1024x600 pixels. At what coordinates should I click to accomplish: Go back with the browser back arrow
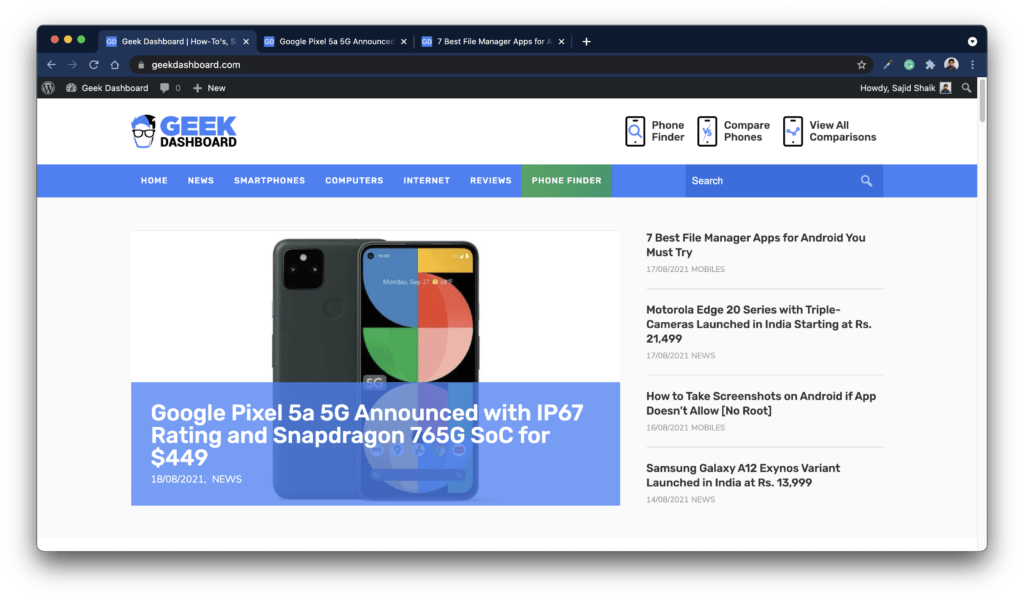(x=51, y=65)
